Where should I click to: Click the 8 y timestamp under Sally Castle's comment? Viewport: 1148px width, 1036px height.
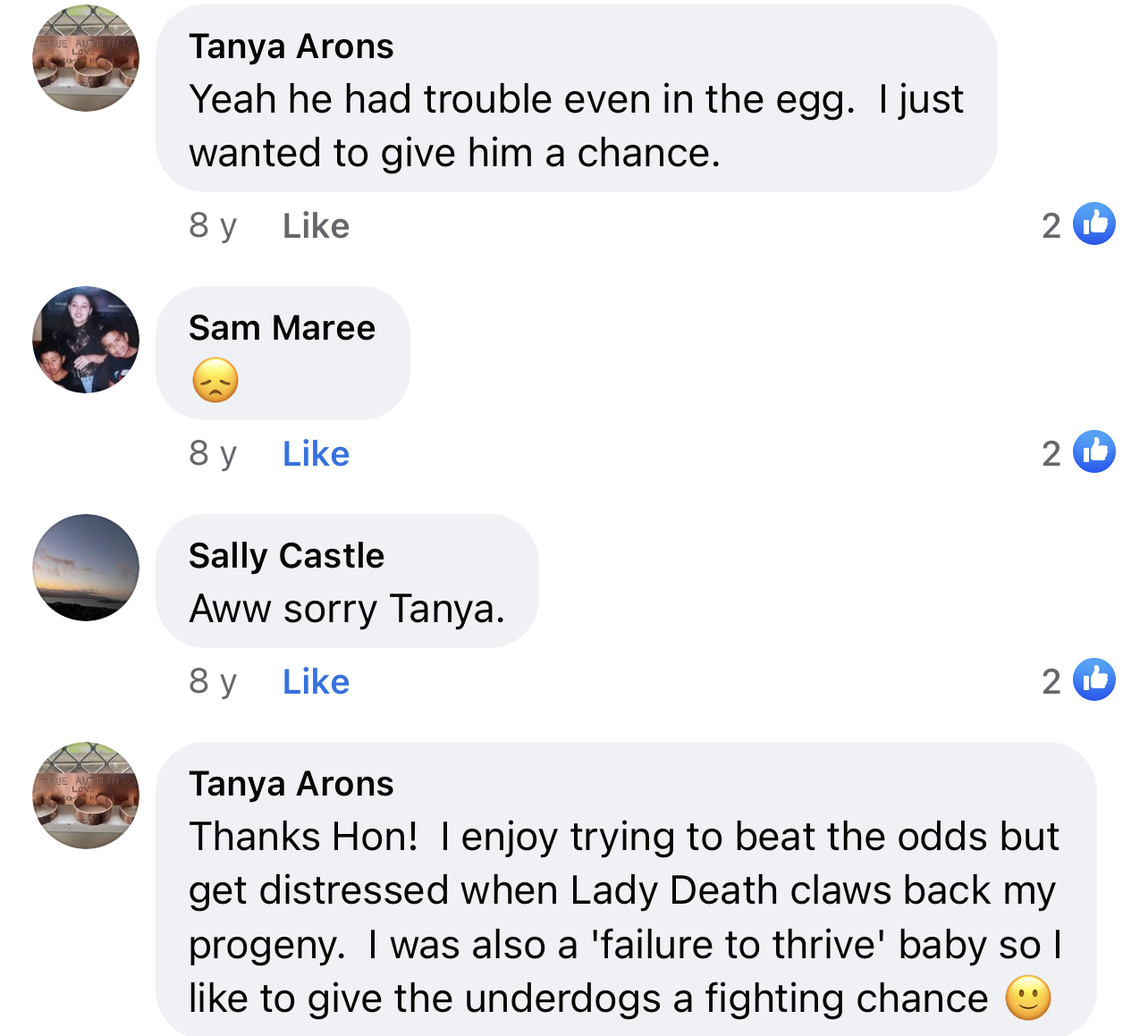tap(213, 682)
